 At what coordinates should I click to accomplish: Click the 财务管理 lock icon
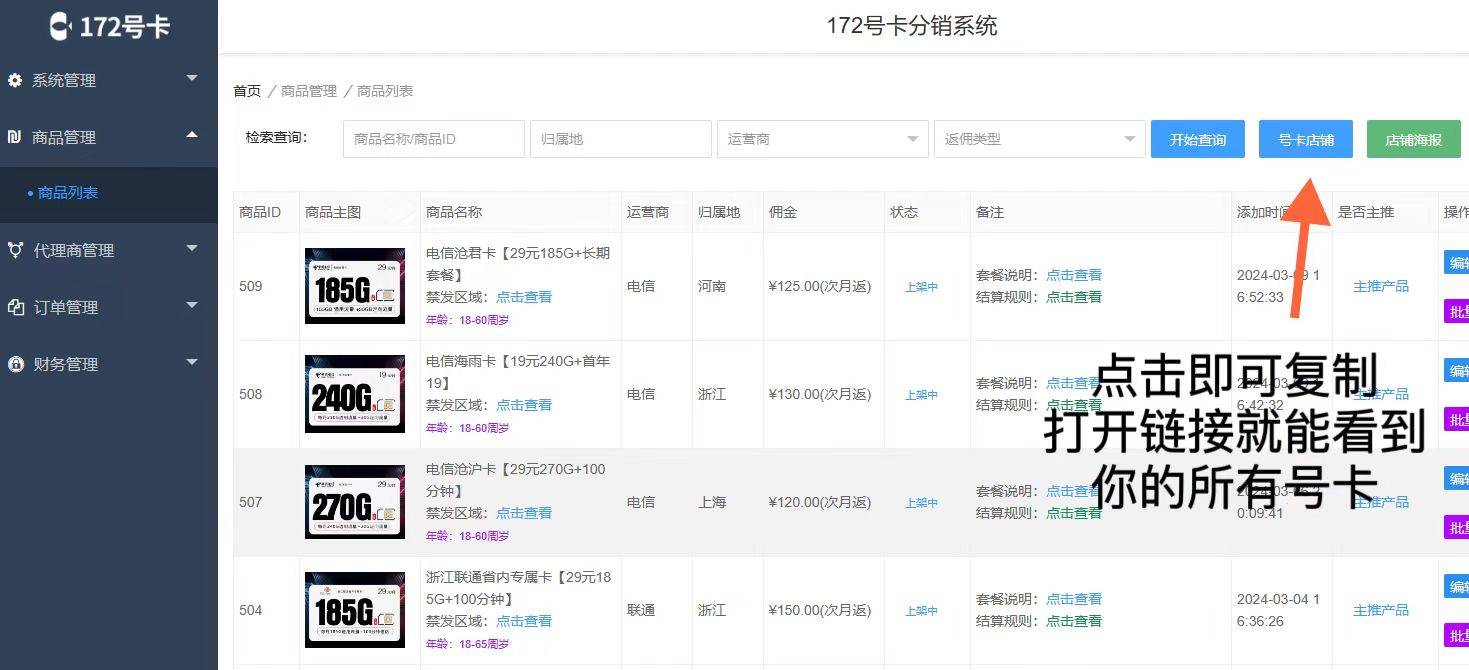pyautogui.click(x=15, y=364)
